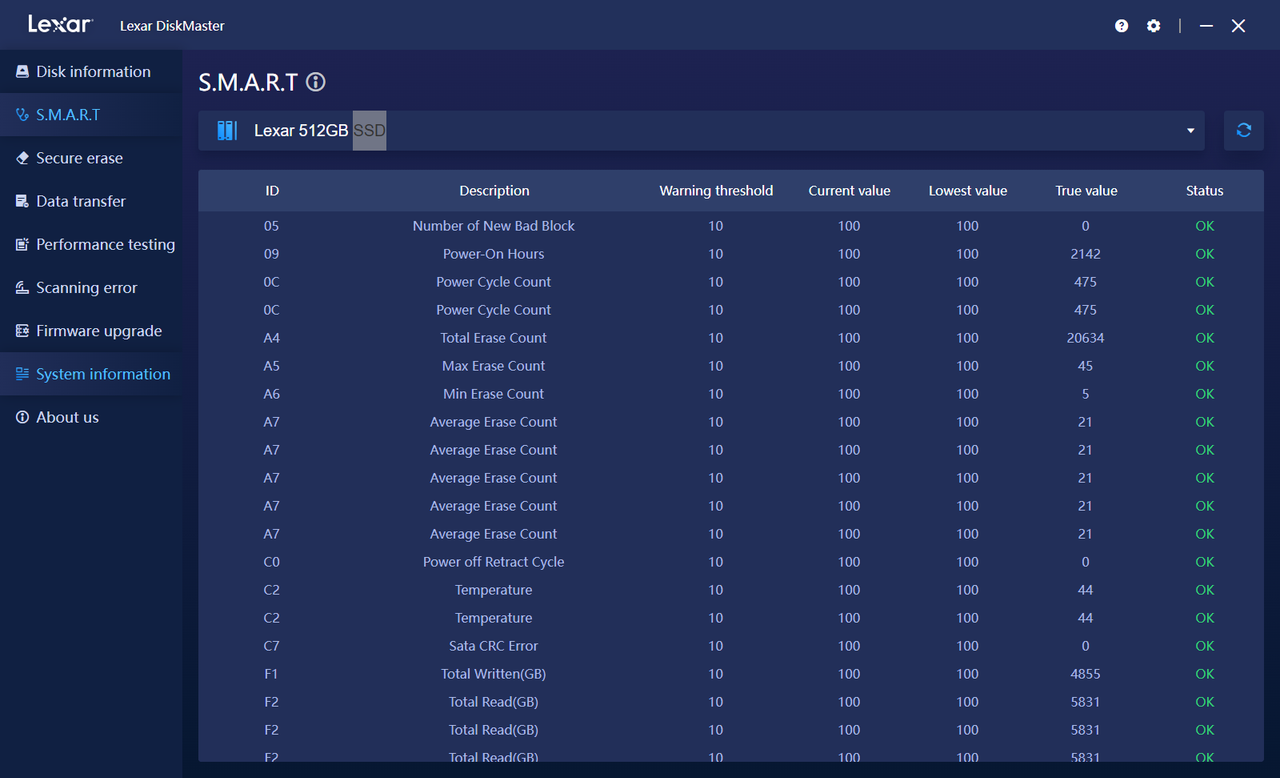Screen dimensions: 1280x778
Task: Switch to Performance testing
Action: 91,244
